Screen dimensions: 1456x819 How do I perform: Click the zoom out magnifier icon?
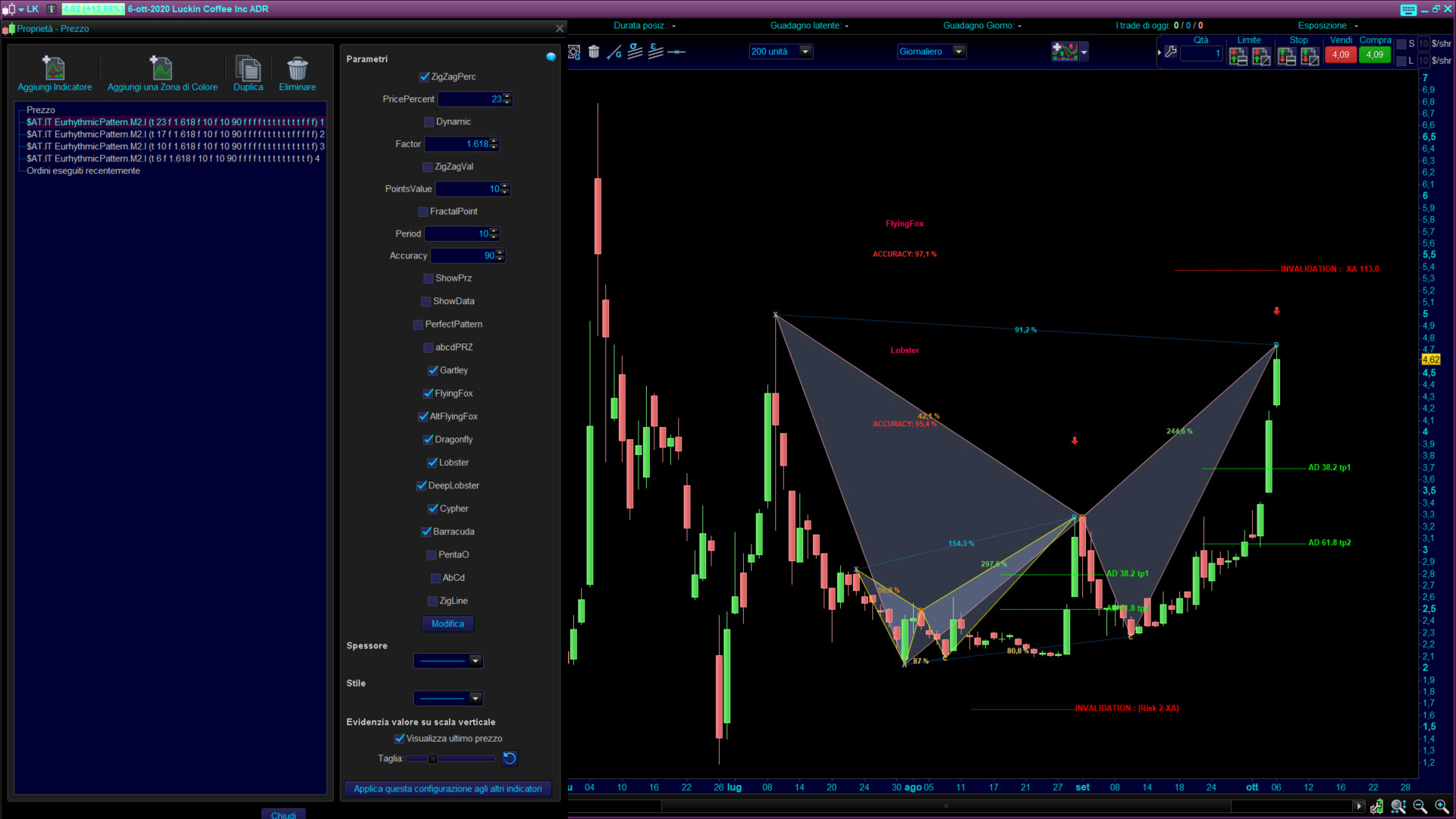point(1420,806)
